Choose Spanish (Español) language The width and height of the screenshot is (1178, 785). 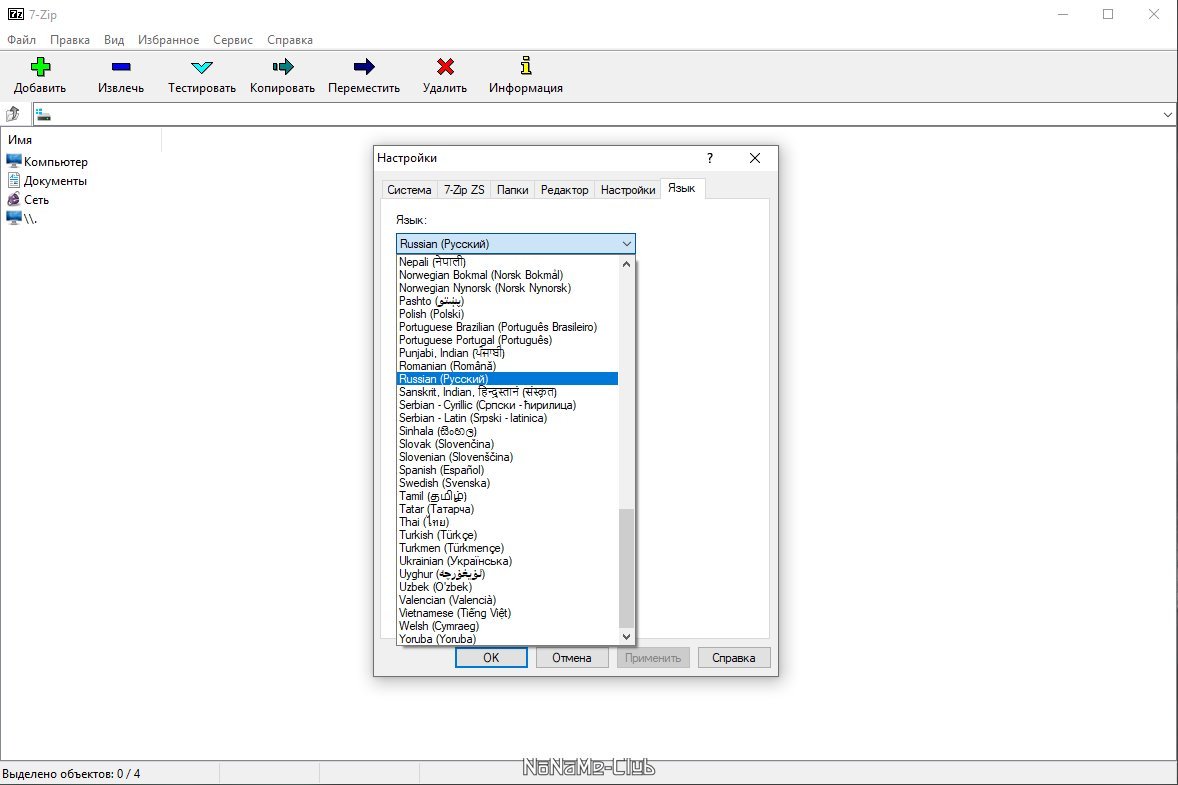point(507,470)
